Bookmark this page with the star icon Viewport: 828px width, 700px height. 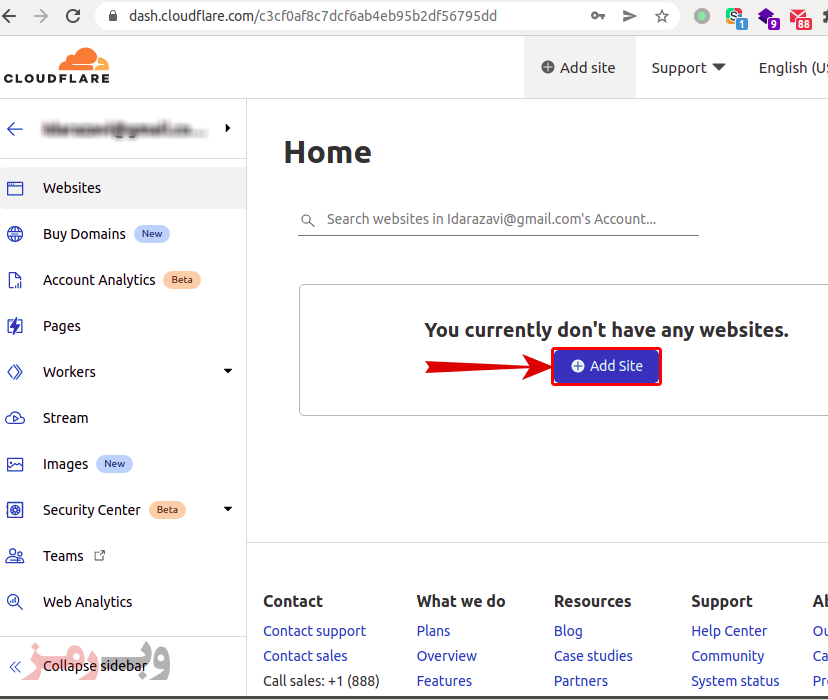pyautogui.click(x=662, y=16)
